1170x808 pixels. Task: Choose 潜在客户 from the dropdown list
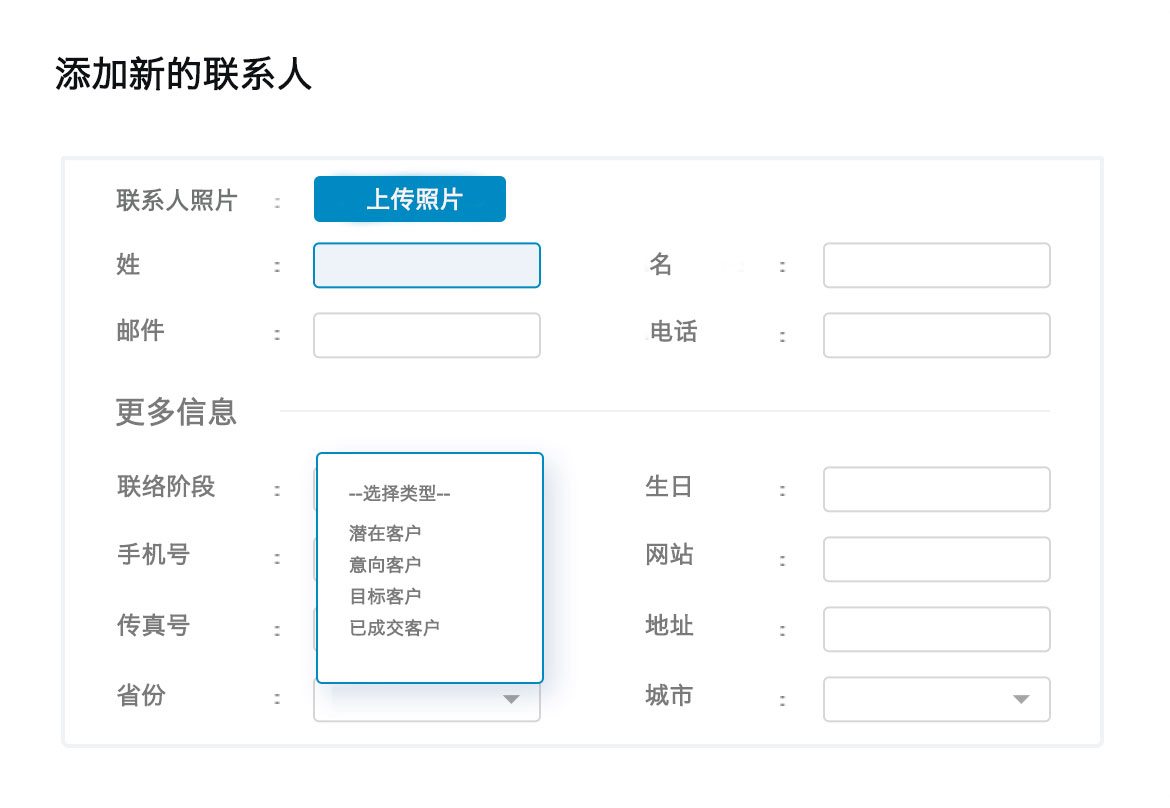click(385, 533)
